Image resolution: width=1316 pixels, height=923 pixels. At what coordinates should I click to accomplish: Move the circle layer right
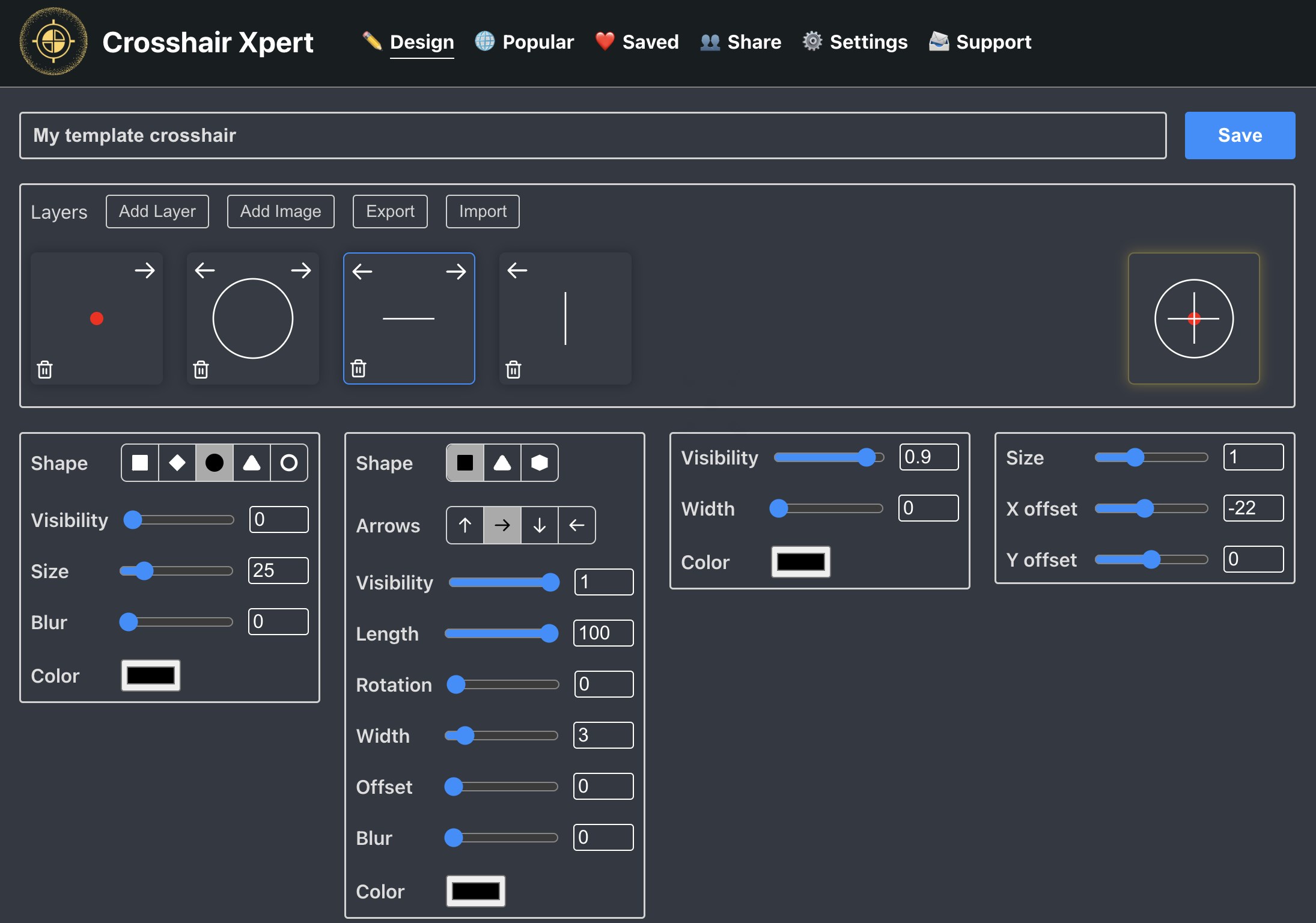pyautogui.click(x=301, y=270)
